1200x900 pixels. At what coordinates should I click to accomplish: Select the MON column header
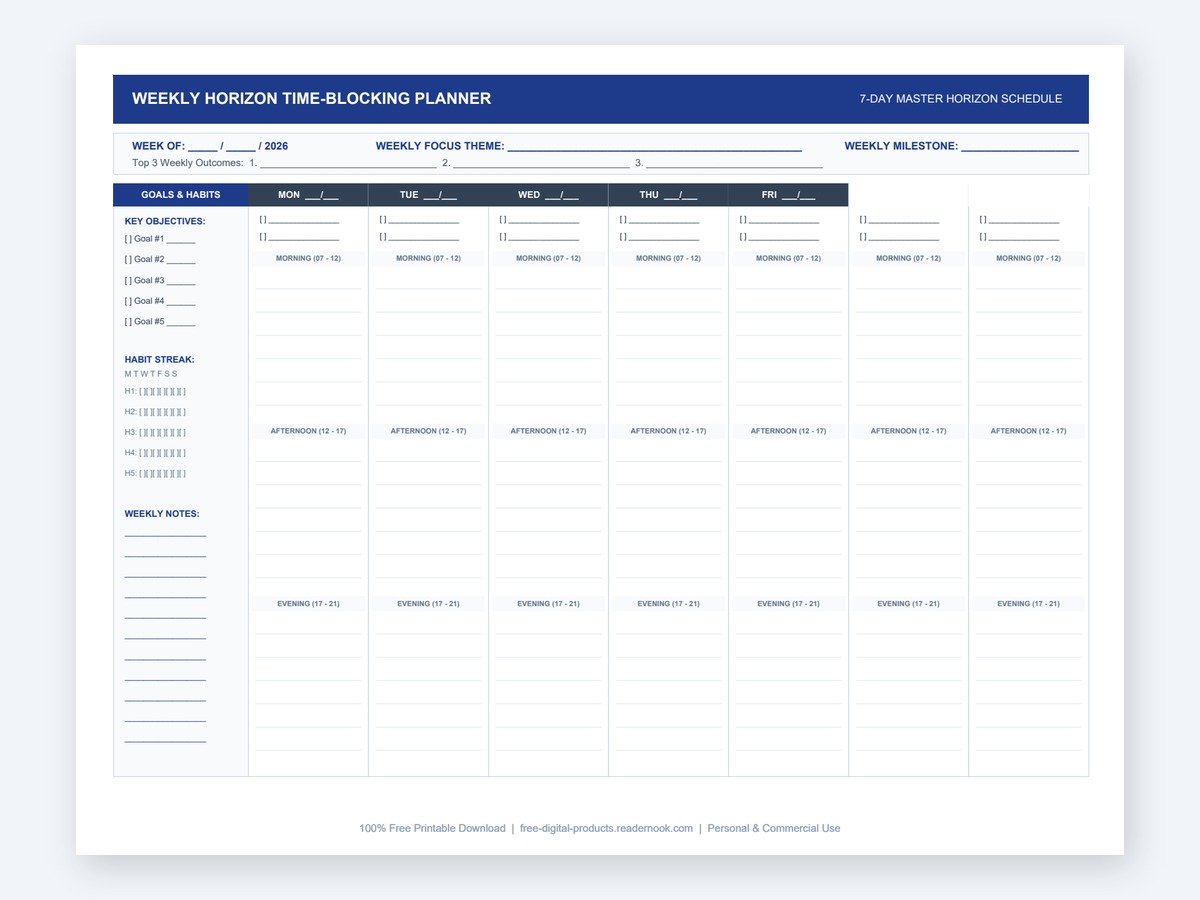308,195
